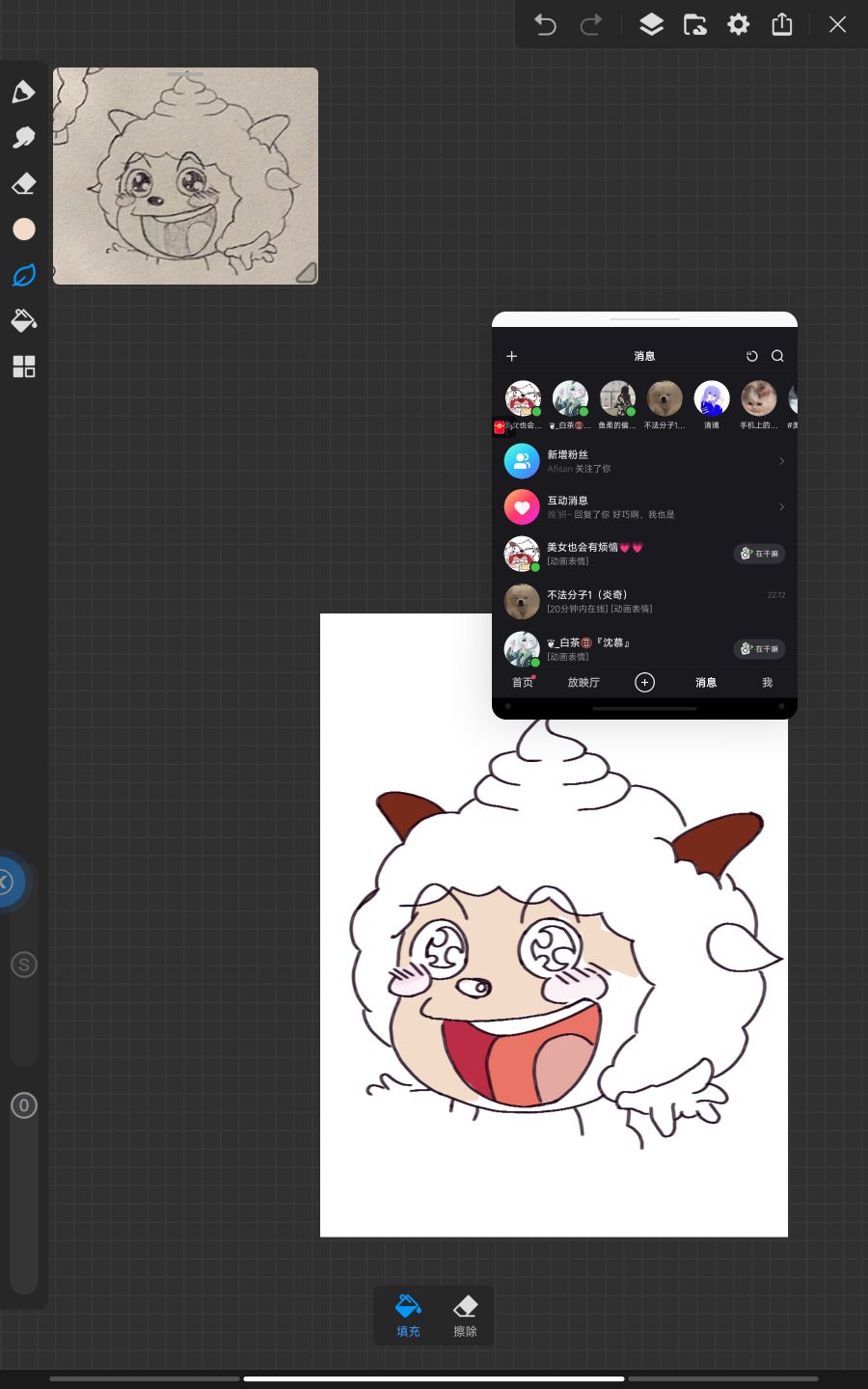868x1389 pixels.
Task: Open the 清璃 story avatar
Action: click(x=712, y=398)
